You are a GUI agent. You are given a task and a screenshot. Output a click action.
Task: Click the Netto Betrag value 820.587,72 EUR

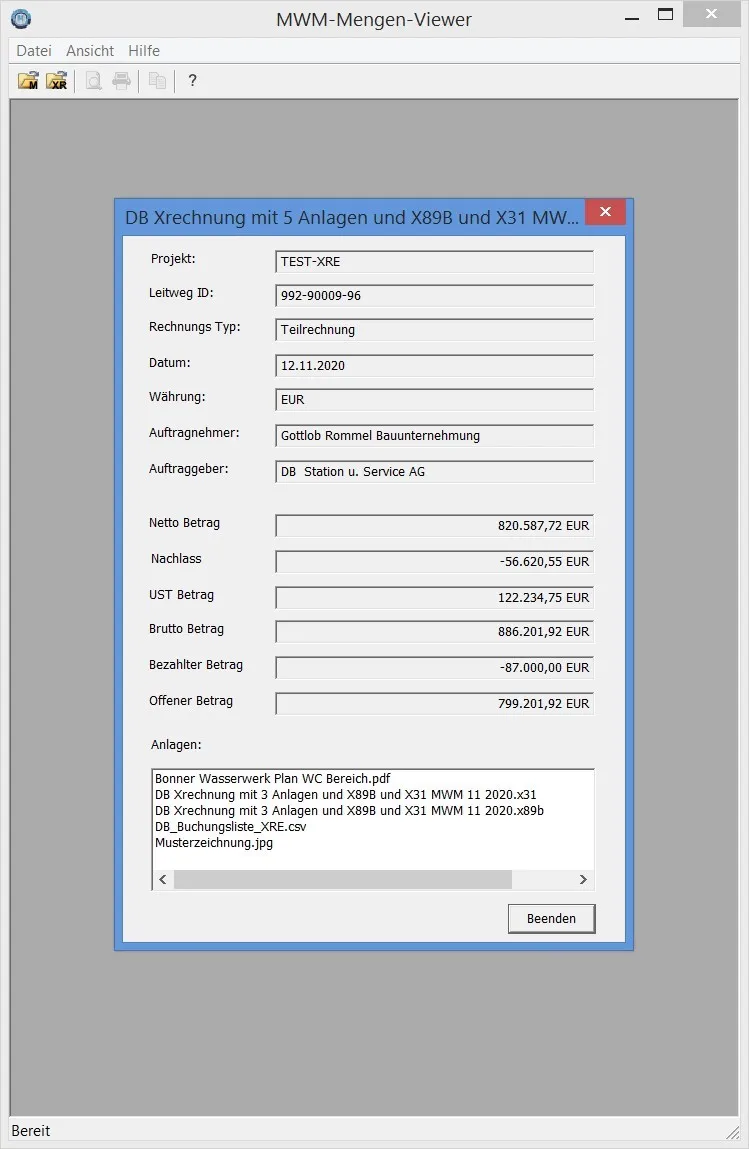tap(435, 525)
